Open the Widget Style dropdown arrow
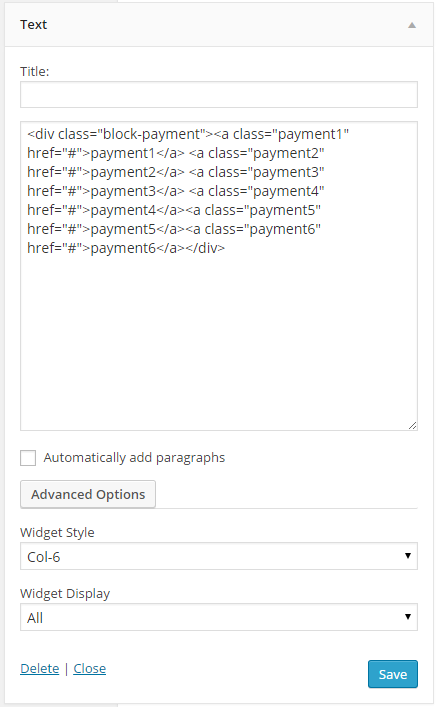Viewport: 437px width, 707px height. pos(408,556)
